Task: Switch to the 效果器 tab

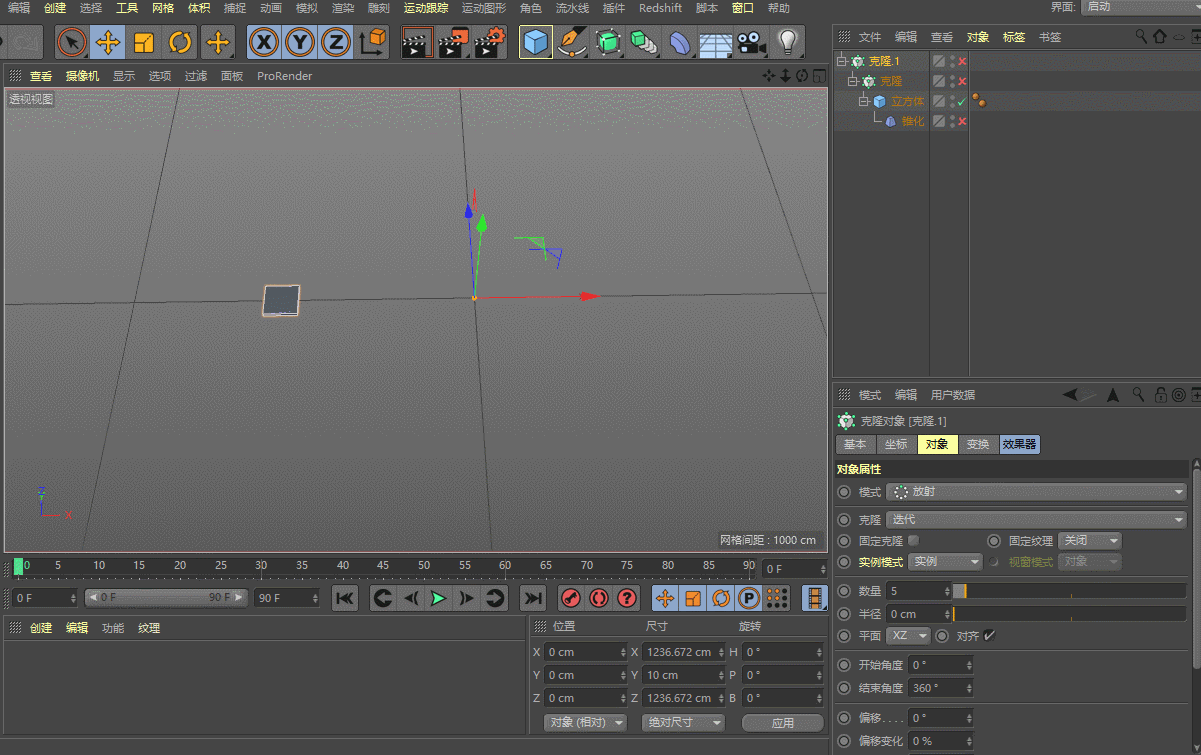Action: tap(1019, 444)
